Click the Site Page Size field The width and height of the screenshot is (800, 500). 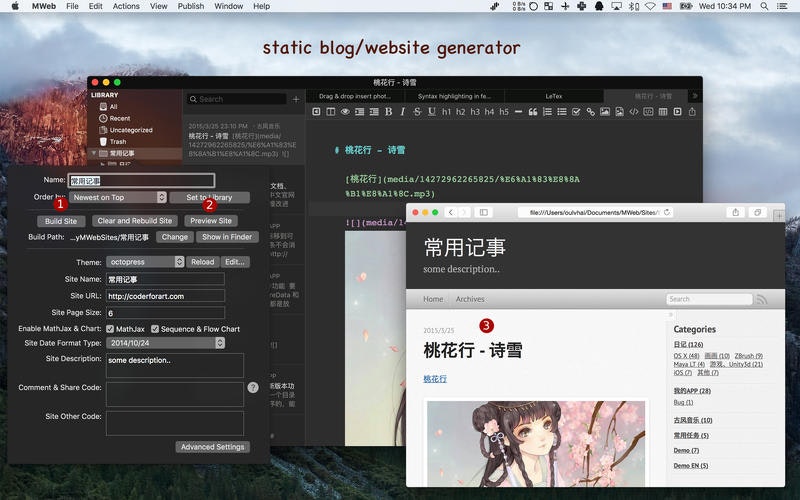[x=165, y=313]
